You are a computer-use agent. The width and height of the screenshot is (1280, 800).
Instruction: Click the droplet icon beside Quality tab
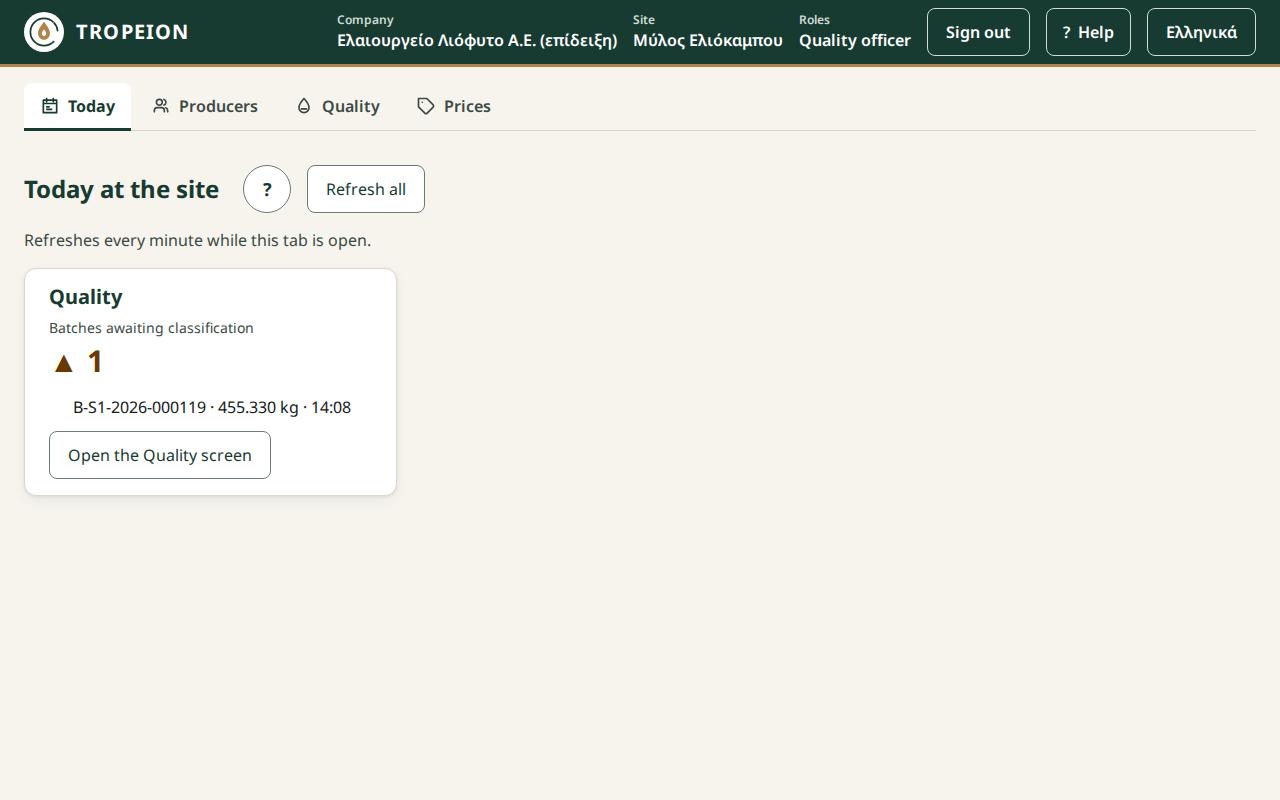[x=304, y=106]
